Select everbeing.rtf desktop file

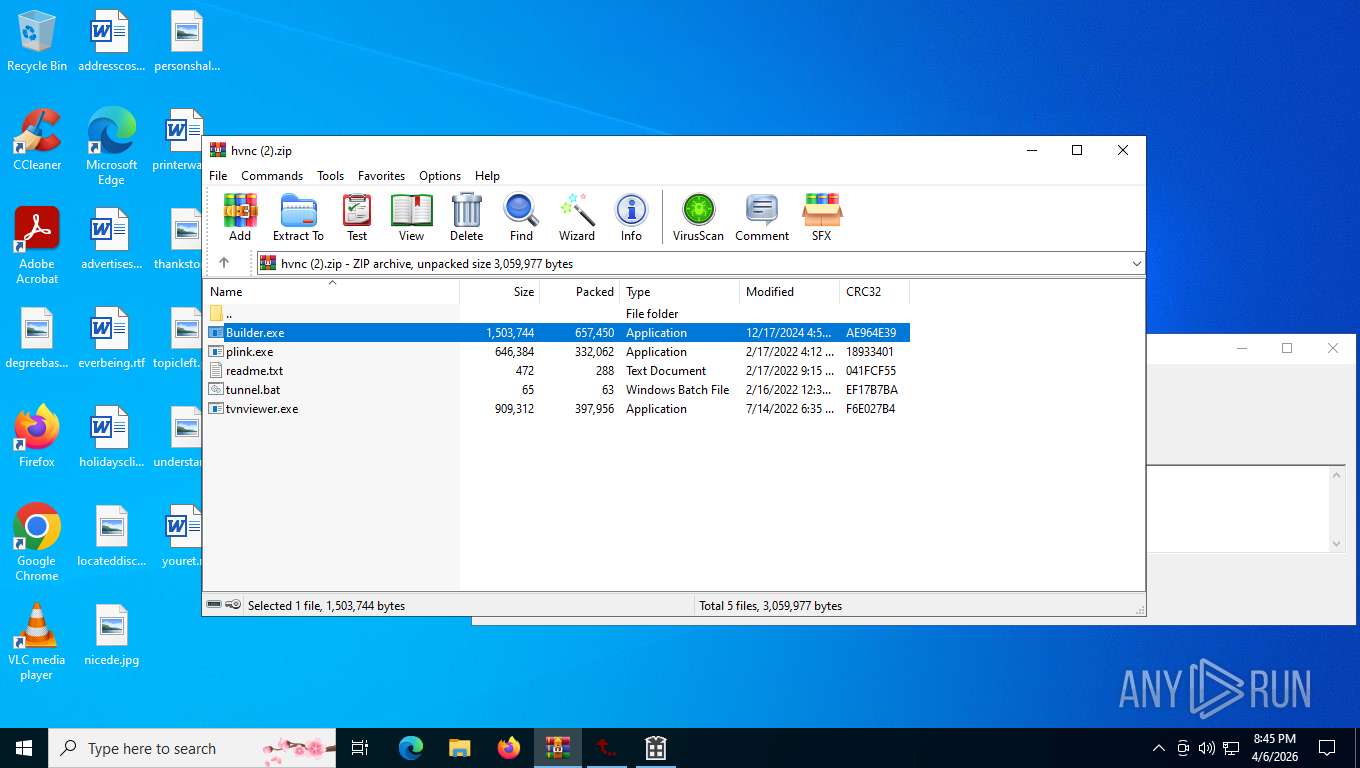(x=111, y=338)
